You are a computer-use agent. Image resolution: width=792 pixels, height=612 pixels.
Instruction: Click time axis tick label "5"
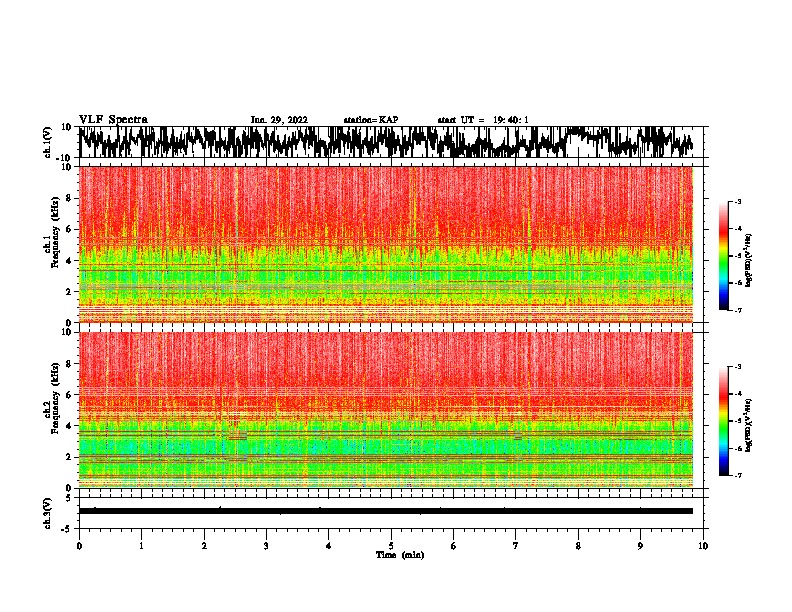point(391,546)
